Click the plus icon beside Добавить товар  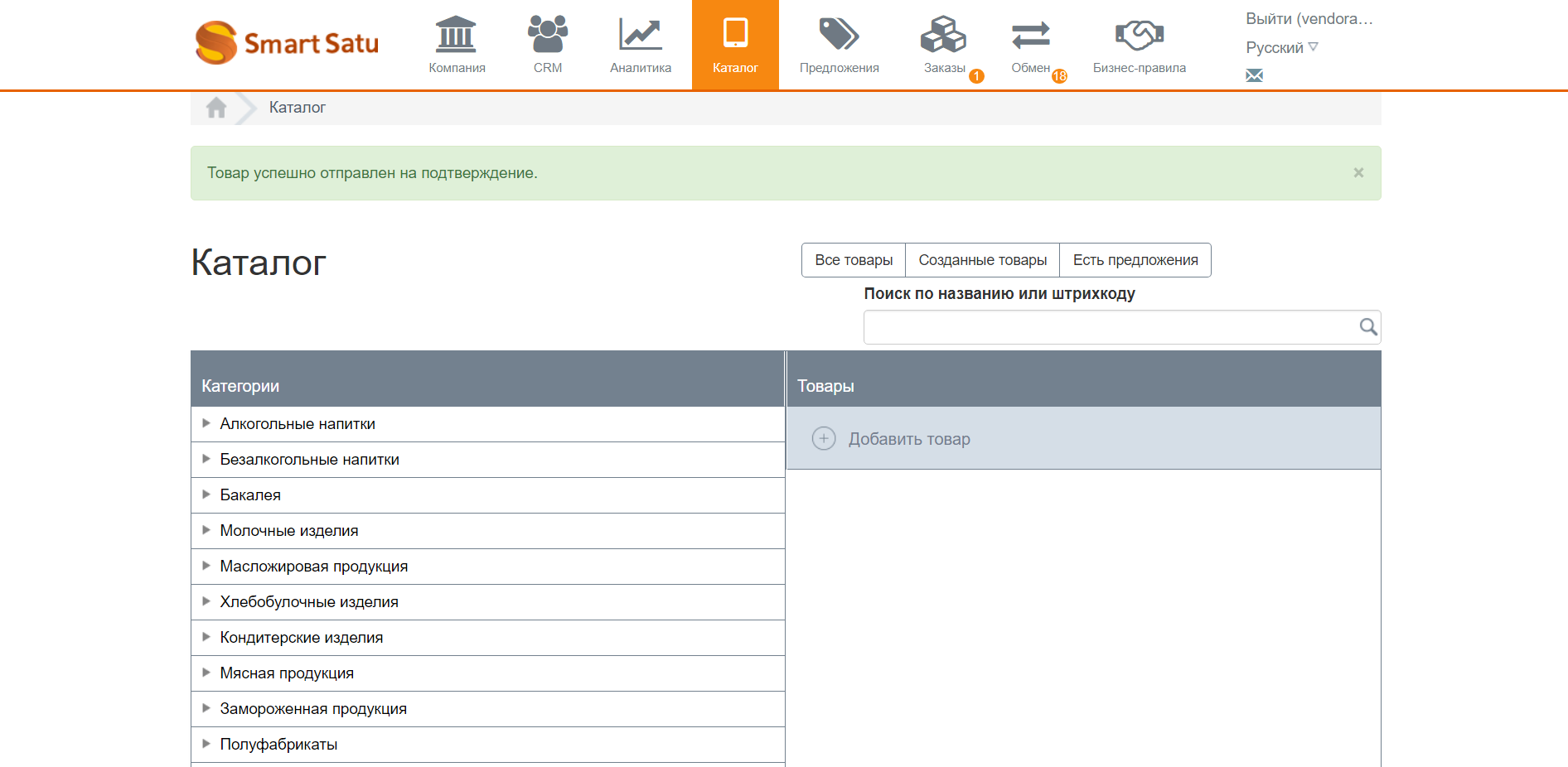(824, 438)
